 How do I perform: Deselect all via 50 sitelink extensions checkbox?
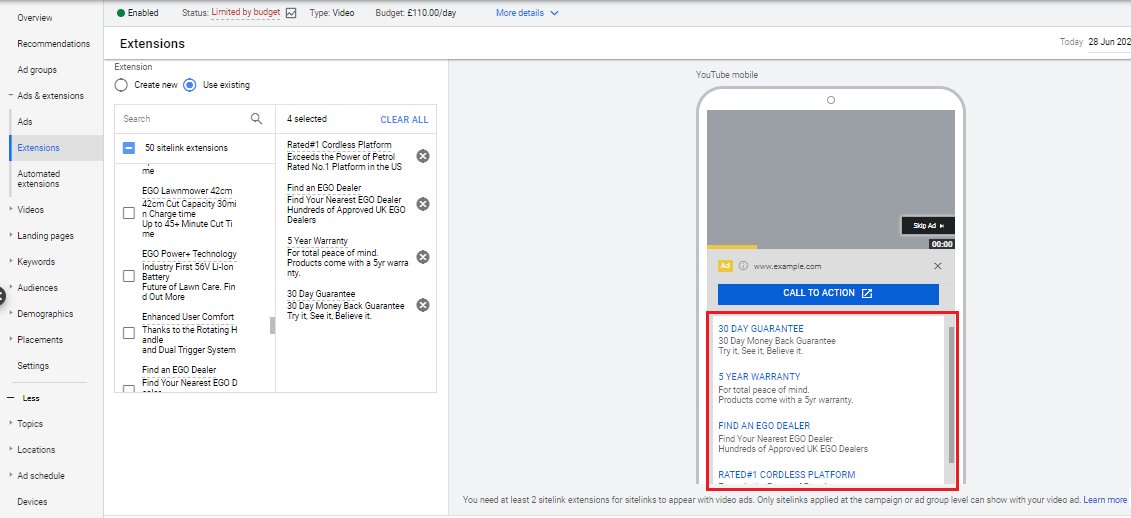pos(128,148)
